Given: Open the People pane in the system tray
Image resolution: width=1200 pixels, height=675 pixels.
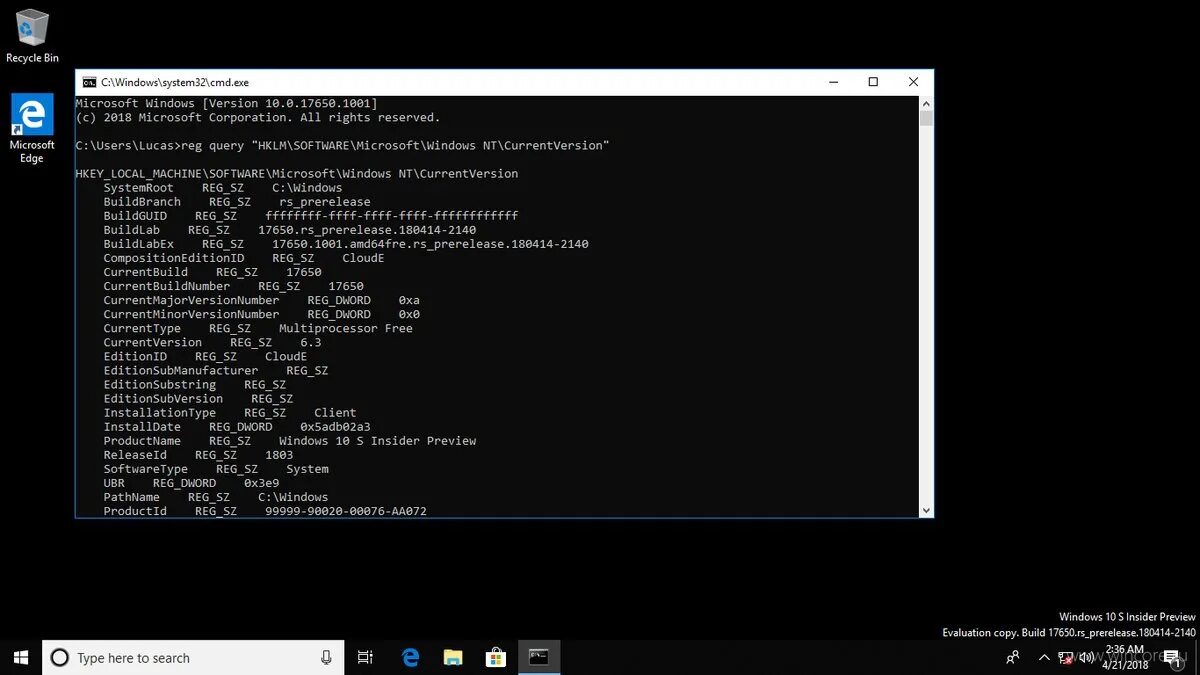Looking at the screenshot, I should (1012, 657).
